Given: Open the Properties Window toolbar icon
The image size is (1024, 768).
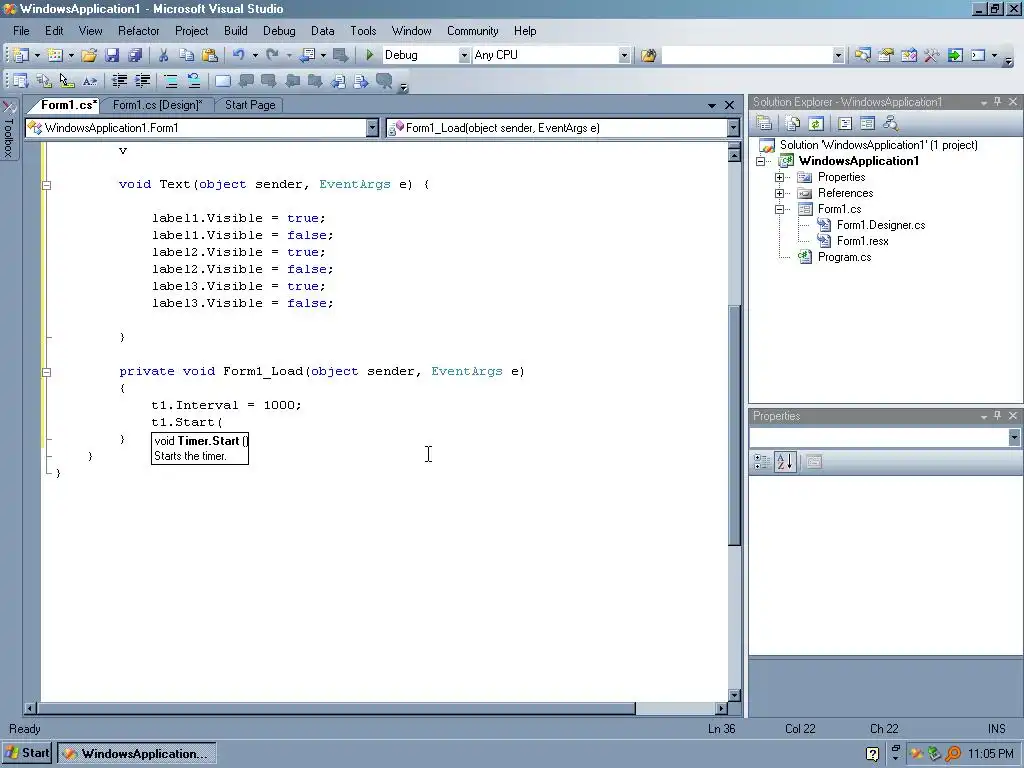Looking at the screenshot, I should (x=886, y=56).
